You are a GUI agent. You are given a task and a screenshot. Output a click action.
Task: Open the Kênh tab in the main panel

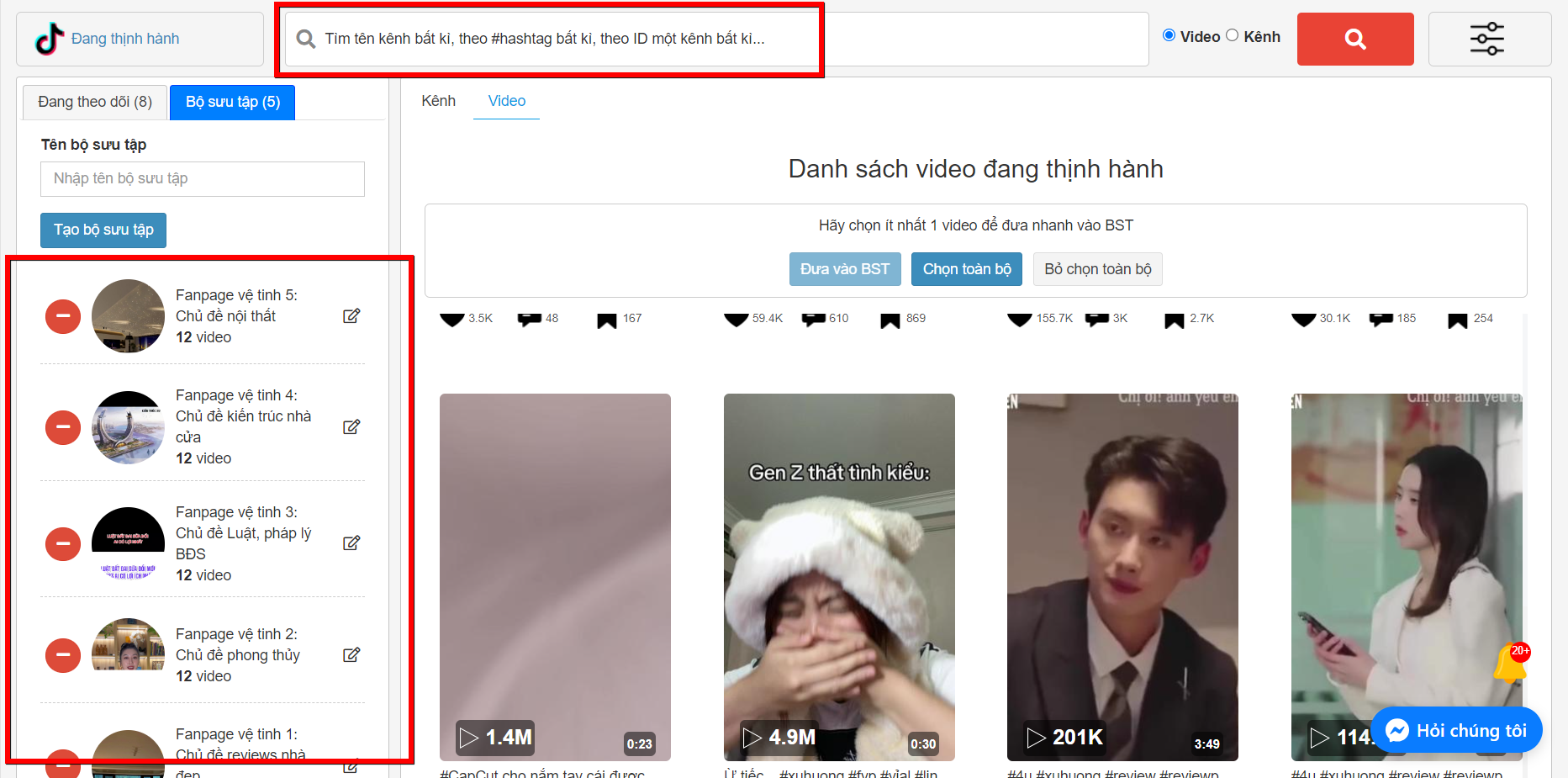click(438, 101)
